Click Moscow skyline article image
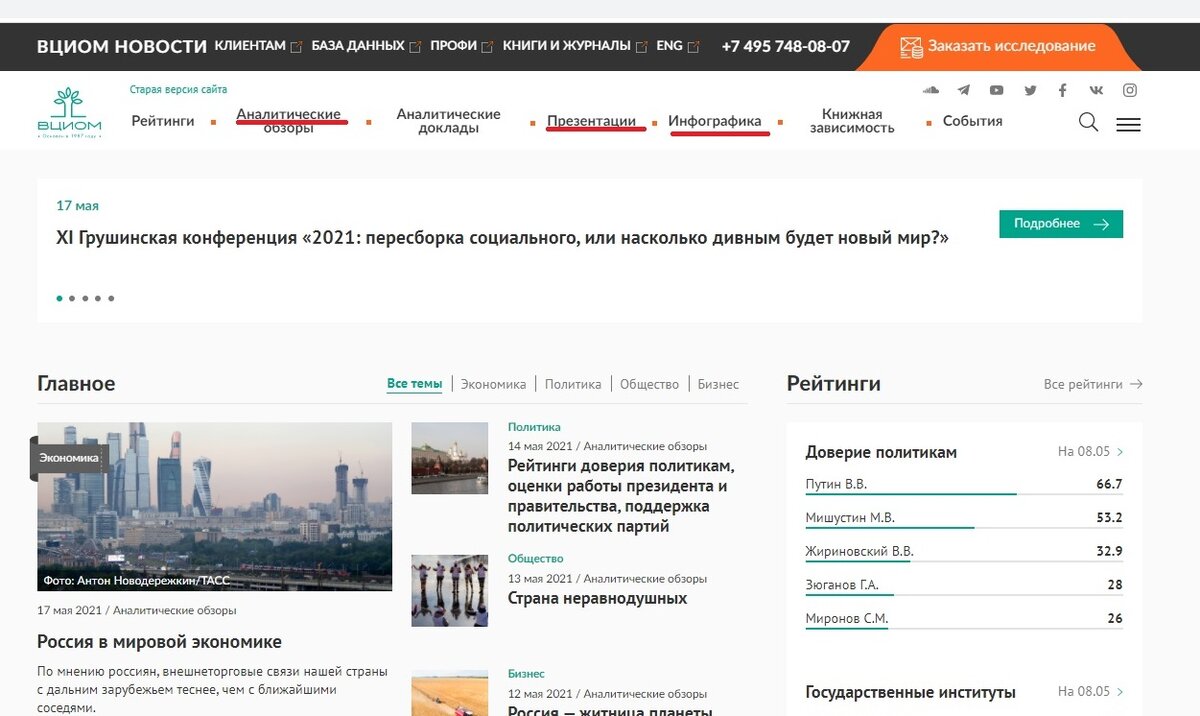1200x716 pixels. pyautogui.click(x=214, y=506)
